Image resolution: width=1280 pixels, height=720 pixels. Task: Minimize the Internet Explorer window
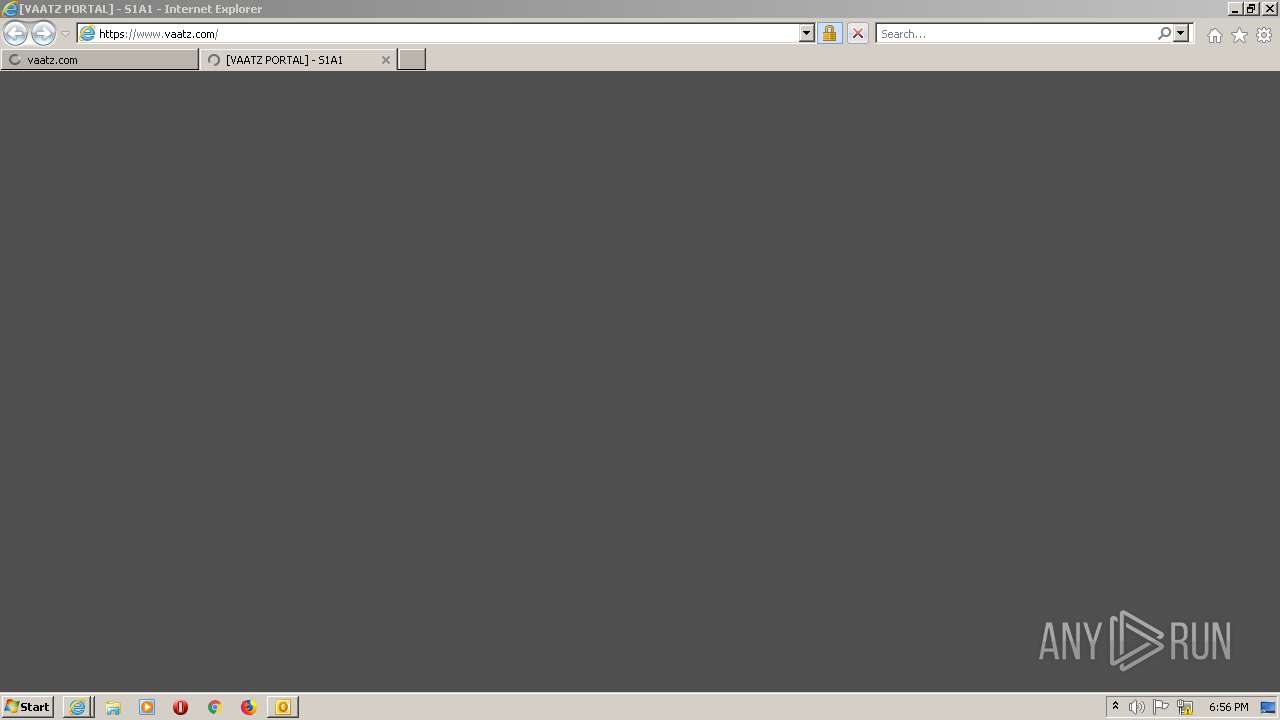coord(1235,9)
